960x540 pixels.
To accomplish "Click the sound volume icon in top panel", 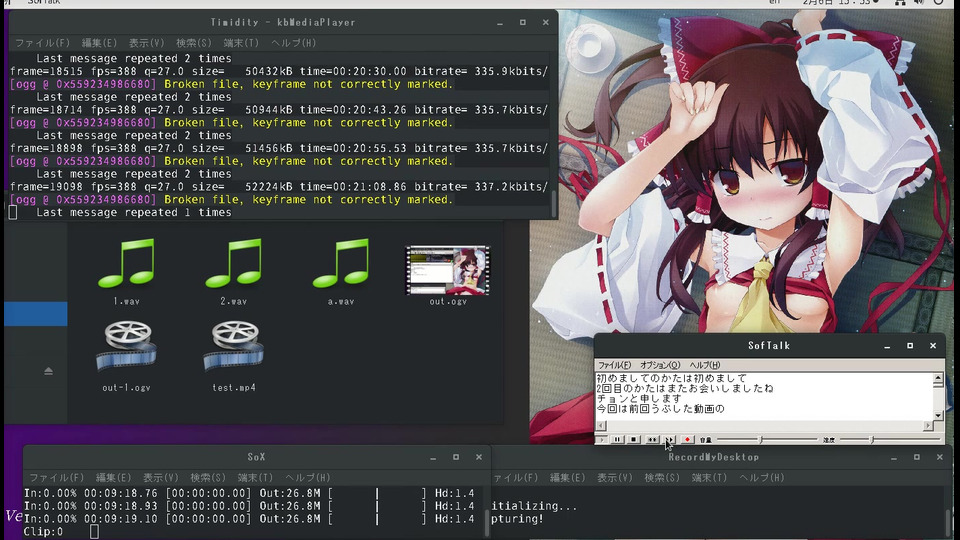I will 919,2.
